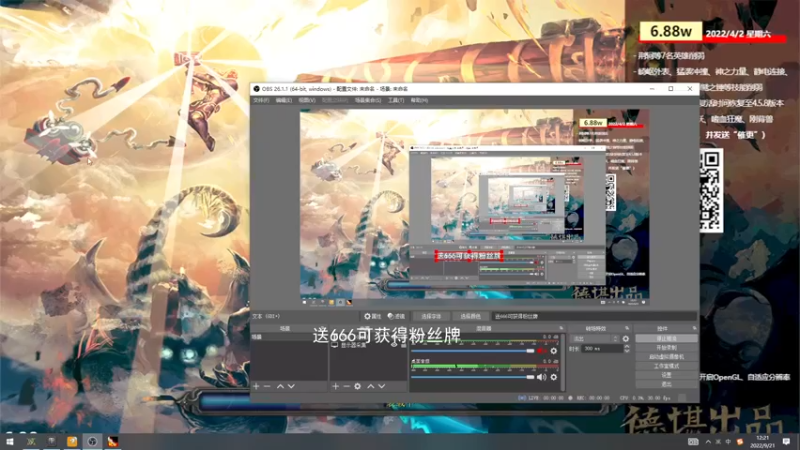Viewport: 800px width, 450px height.
Task: Remove the selected source with the minus icon
Action: point(346,386)
